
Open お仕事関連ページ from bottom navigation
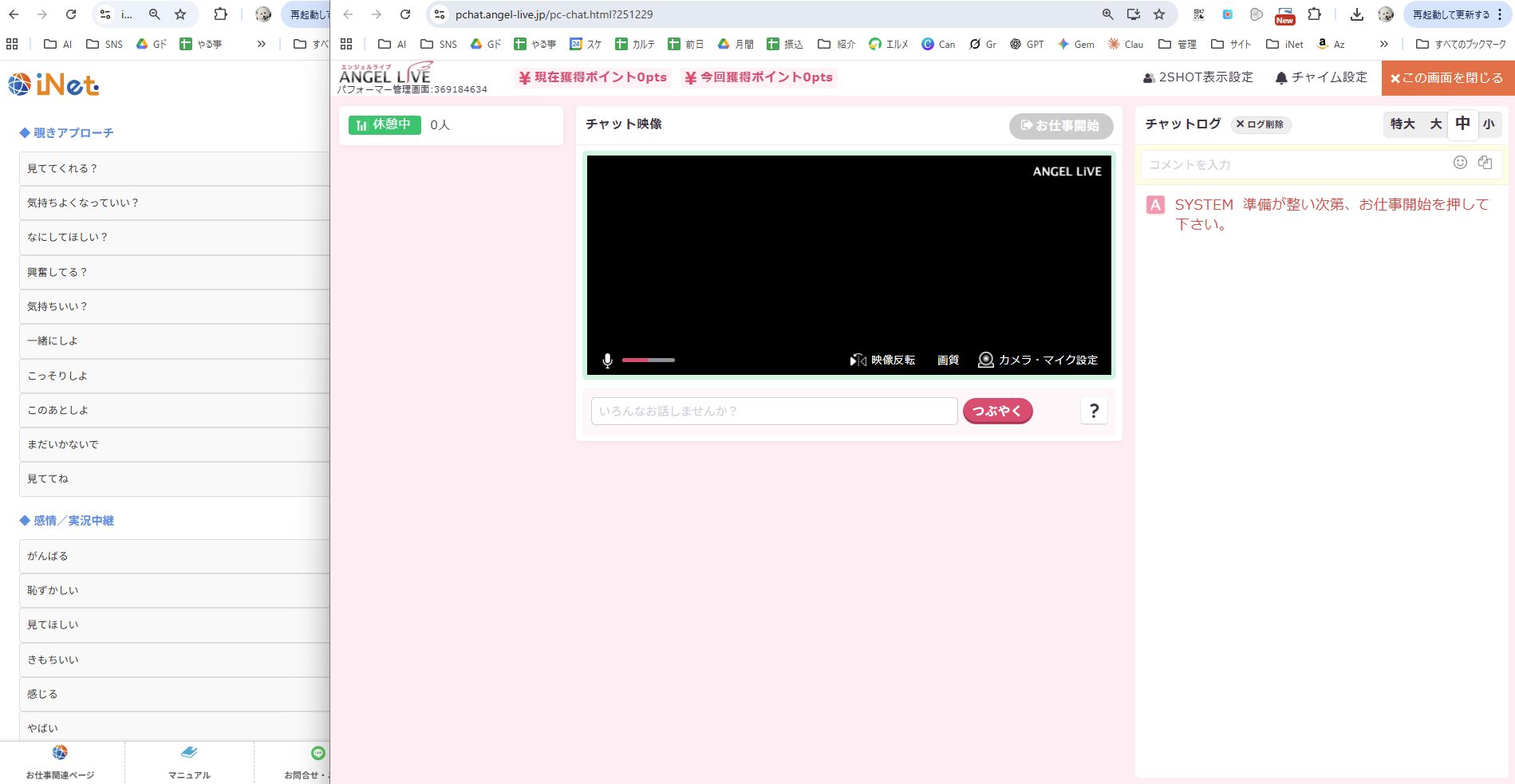[59, 762]
